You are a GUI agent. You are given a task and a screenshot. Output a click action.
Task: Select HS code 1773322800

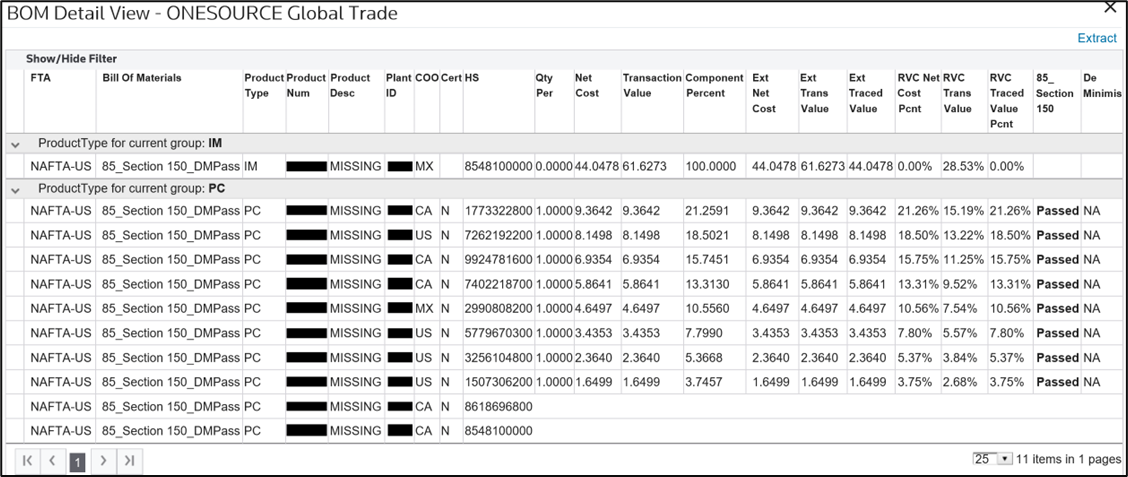pyautogui.click(x=499, y=211)
